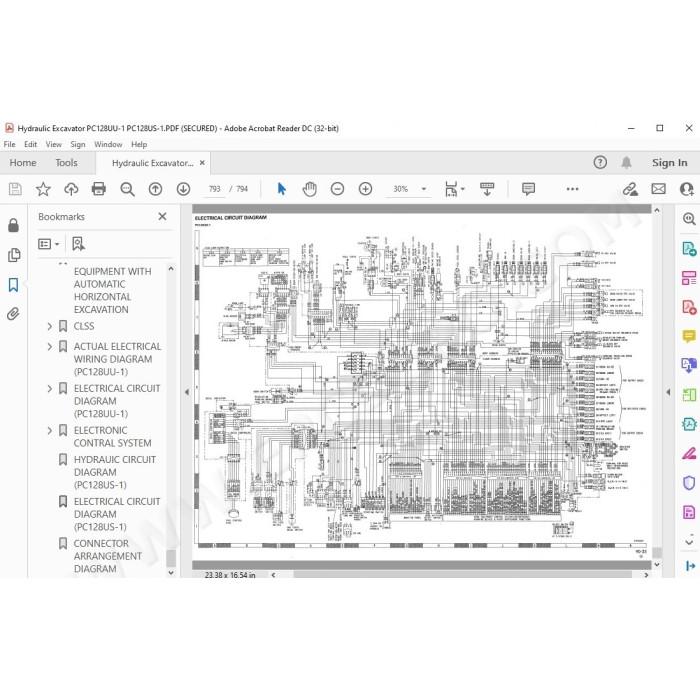Viewport: 700px width, 700px height.
Task: Add new bookmark icon
Action: point(78,244)
